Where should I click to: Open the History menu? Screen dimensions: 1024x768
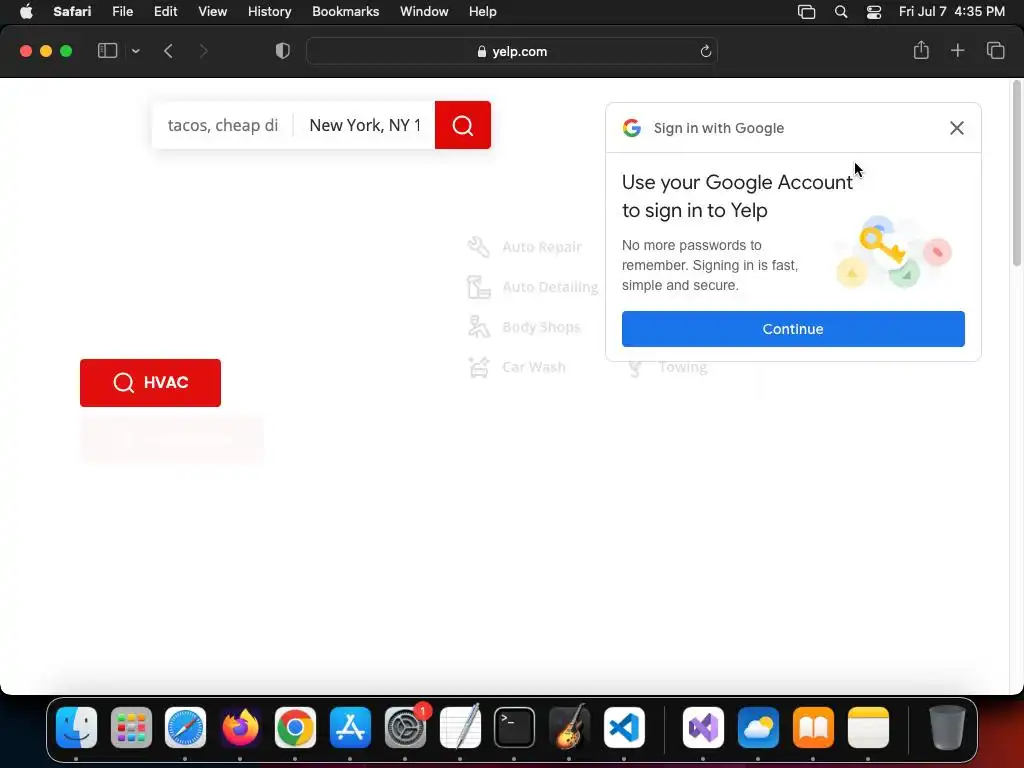tap(269, 11)
